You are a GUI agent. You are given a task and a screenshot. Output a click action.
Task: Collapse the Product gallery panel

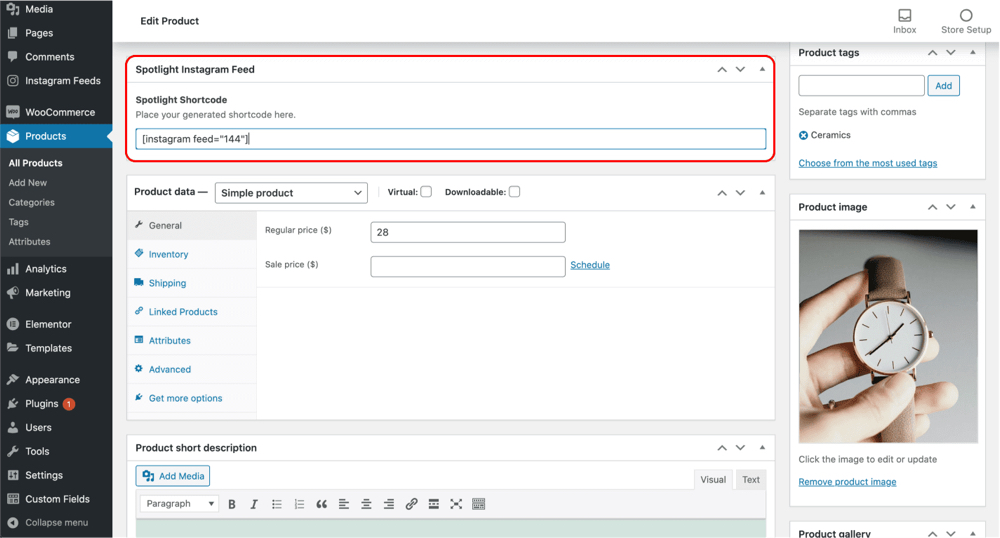click(973, 533)
